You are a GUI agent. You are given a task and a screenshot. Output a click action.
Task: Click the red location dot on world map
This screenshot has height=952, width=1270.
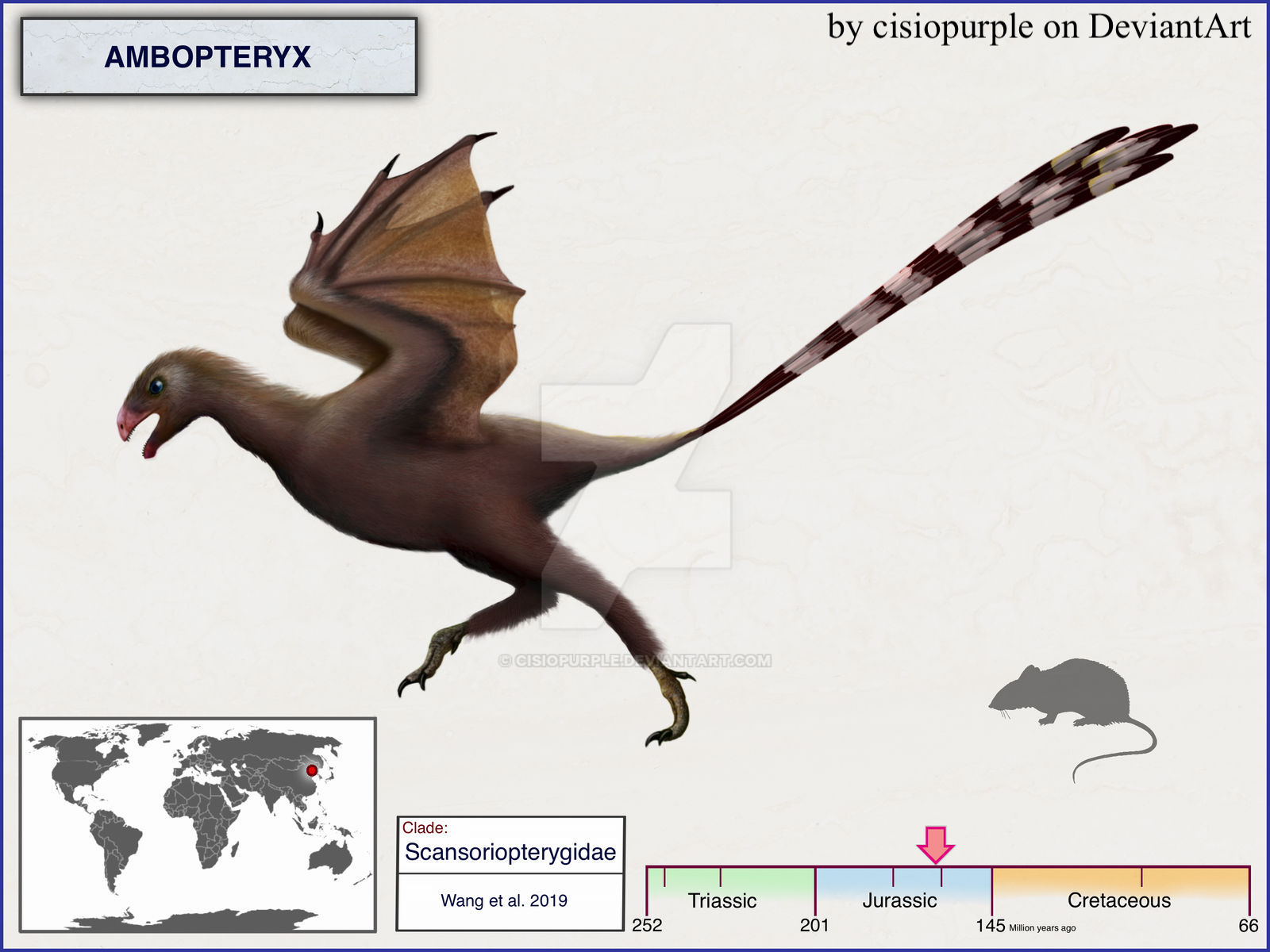click(312, 770)
